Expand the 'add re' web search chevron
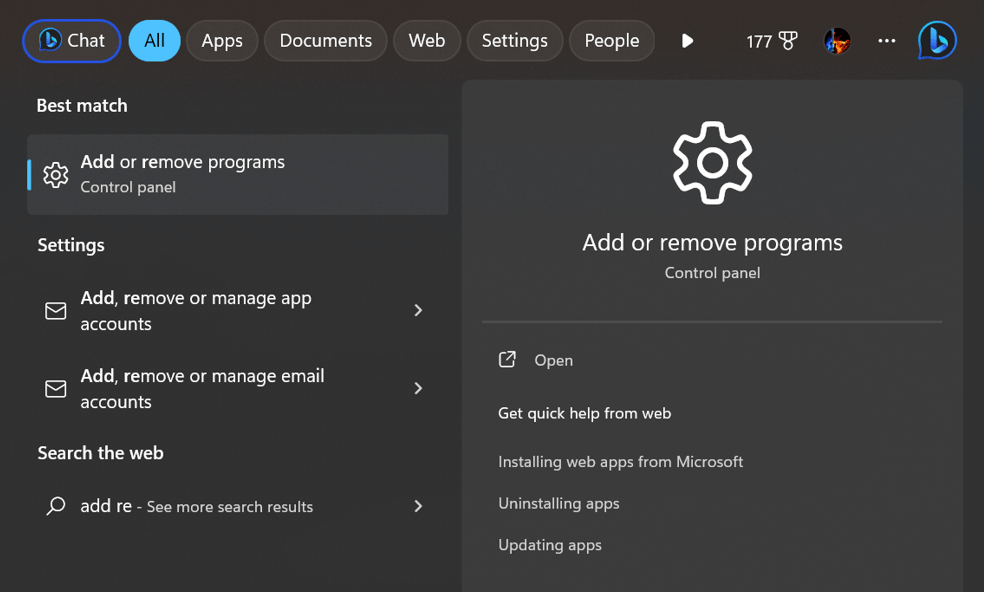The width and height of the screenshot is (984, 592). coord(418,506)
